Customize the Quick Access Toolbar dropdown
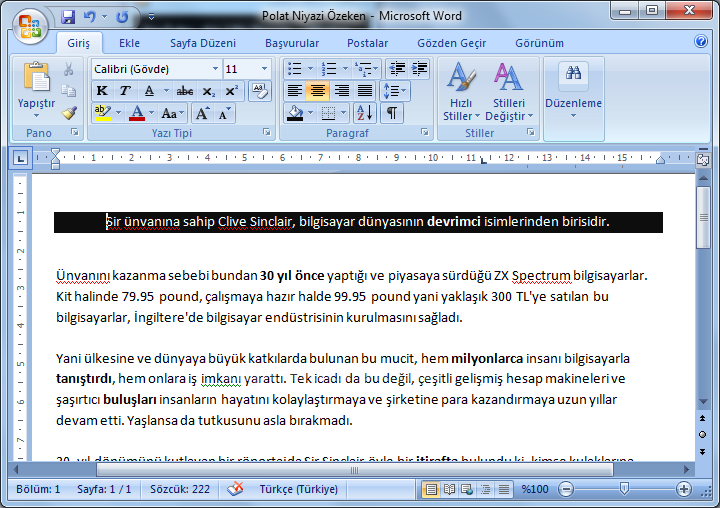The image size is (720, 508). tap(151, 17)
